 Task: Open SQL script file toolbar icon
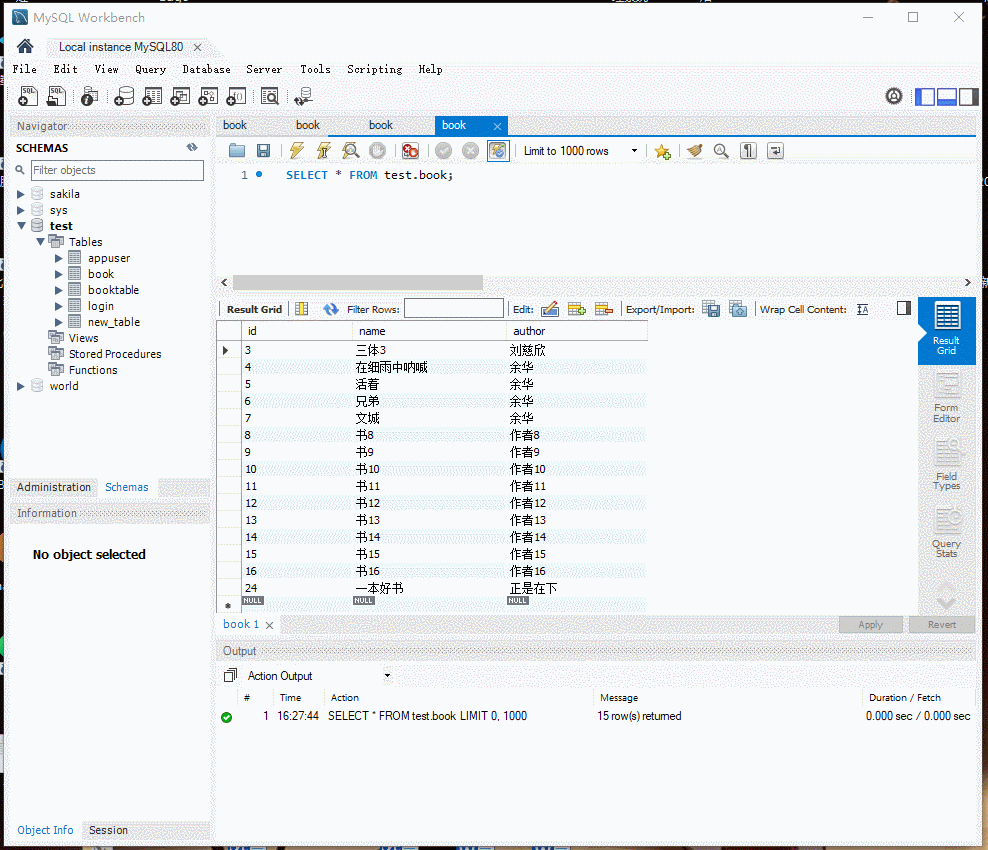[x=56, y=96]
